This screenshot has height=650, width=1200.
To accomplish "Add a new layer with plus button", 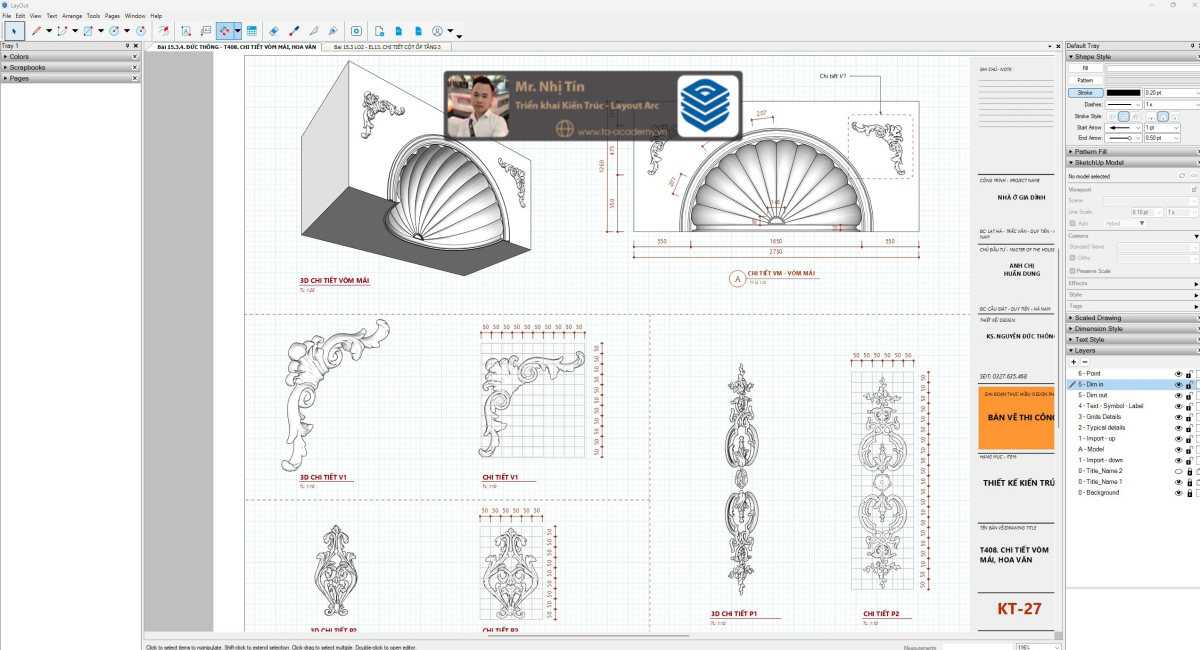I will click(1074, 362).
